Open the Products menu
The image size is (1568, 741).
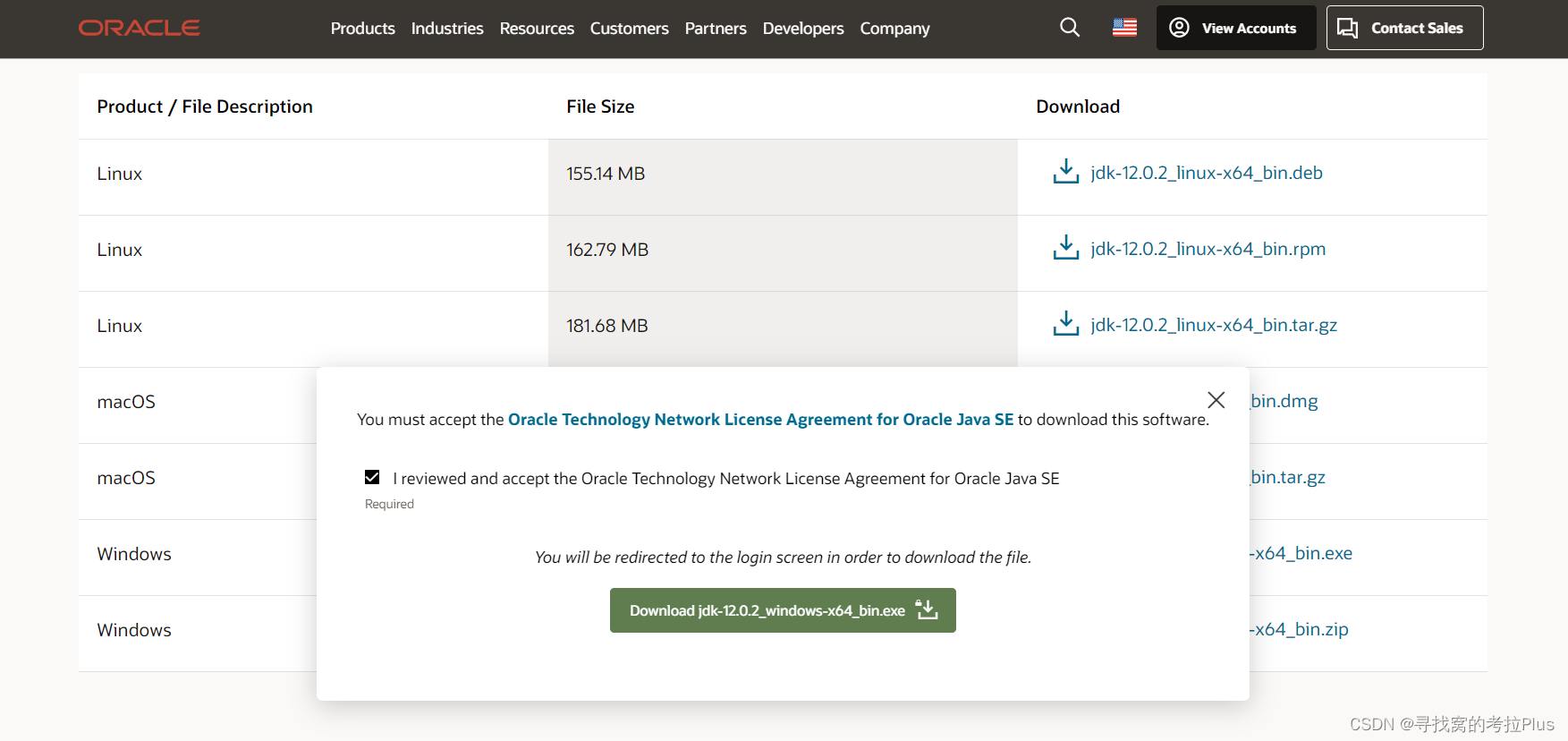click(362, 29)
